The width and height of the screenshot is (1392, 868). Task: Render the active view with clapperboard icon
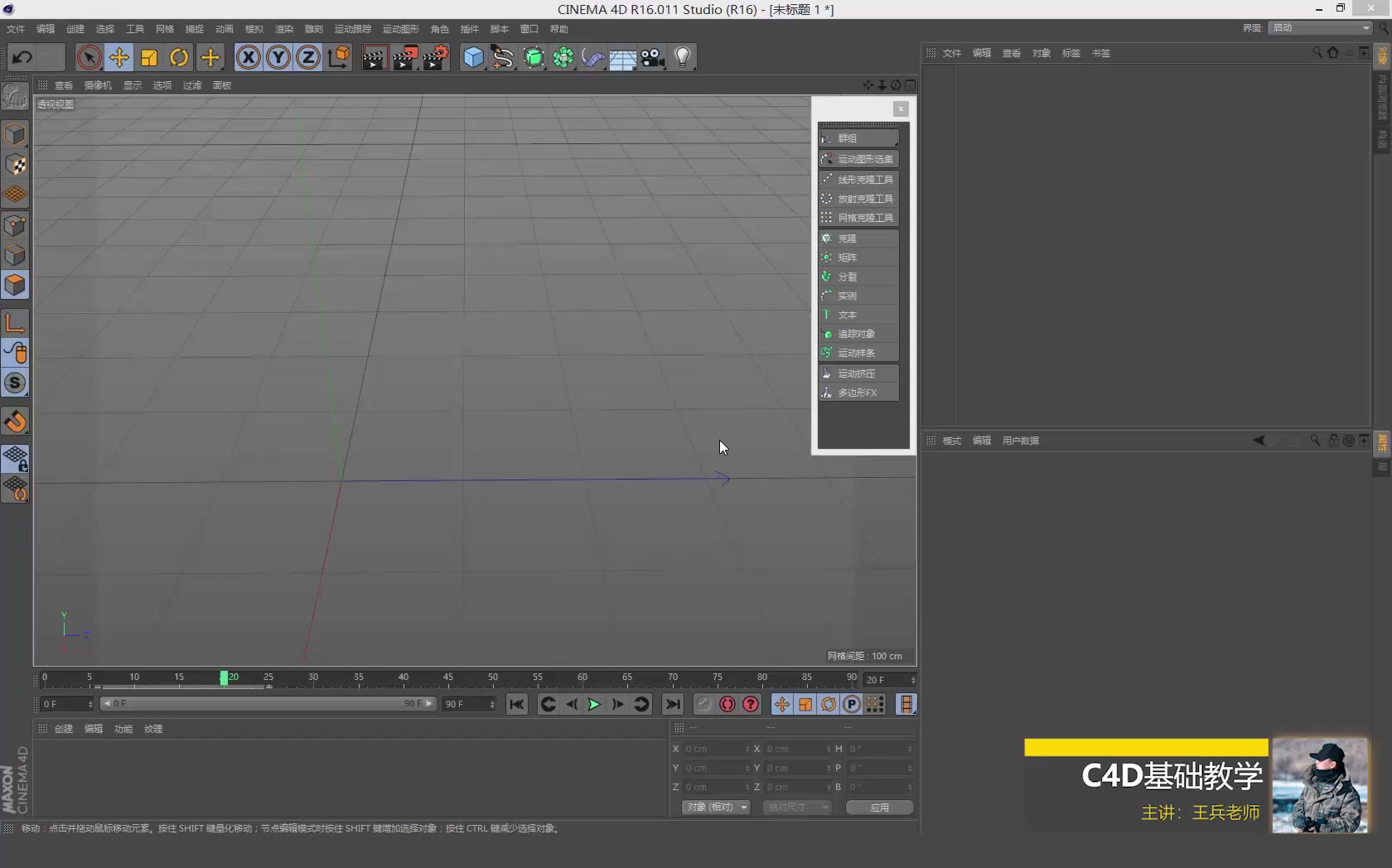coord(374,57)
